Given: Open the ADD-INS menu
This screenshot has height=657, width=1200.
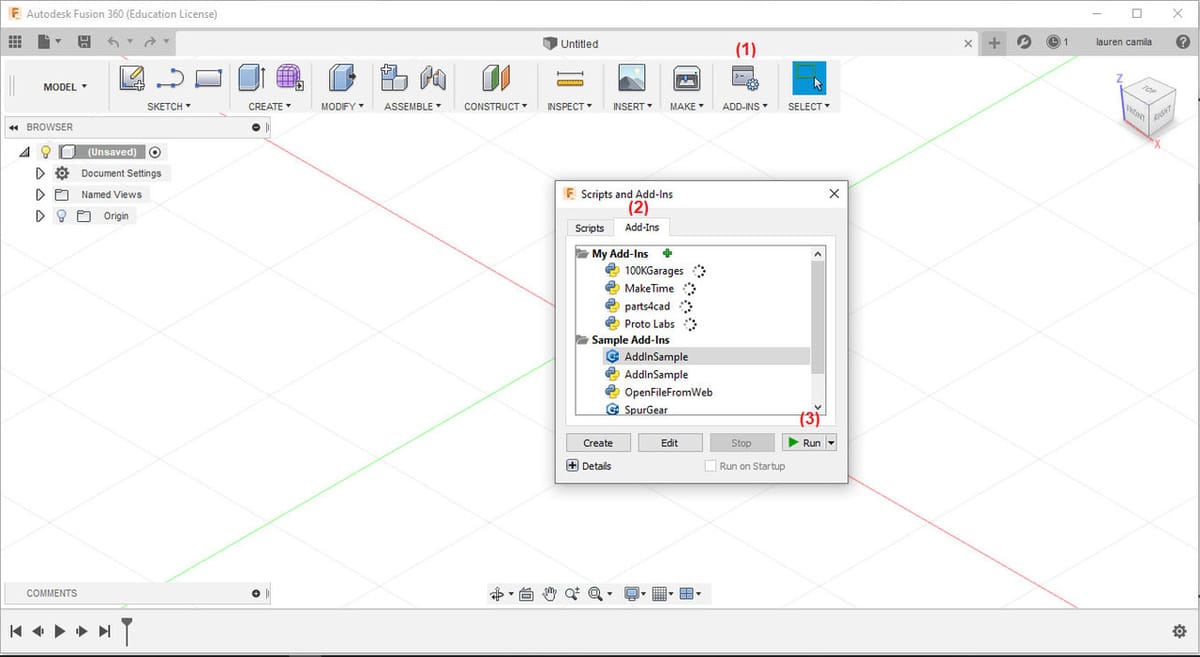Looking at the screenshot, I should point(745,106).
